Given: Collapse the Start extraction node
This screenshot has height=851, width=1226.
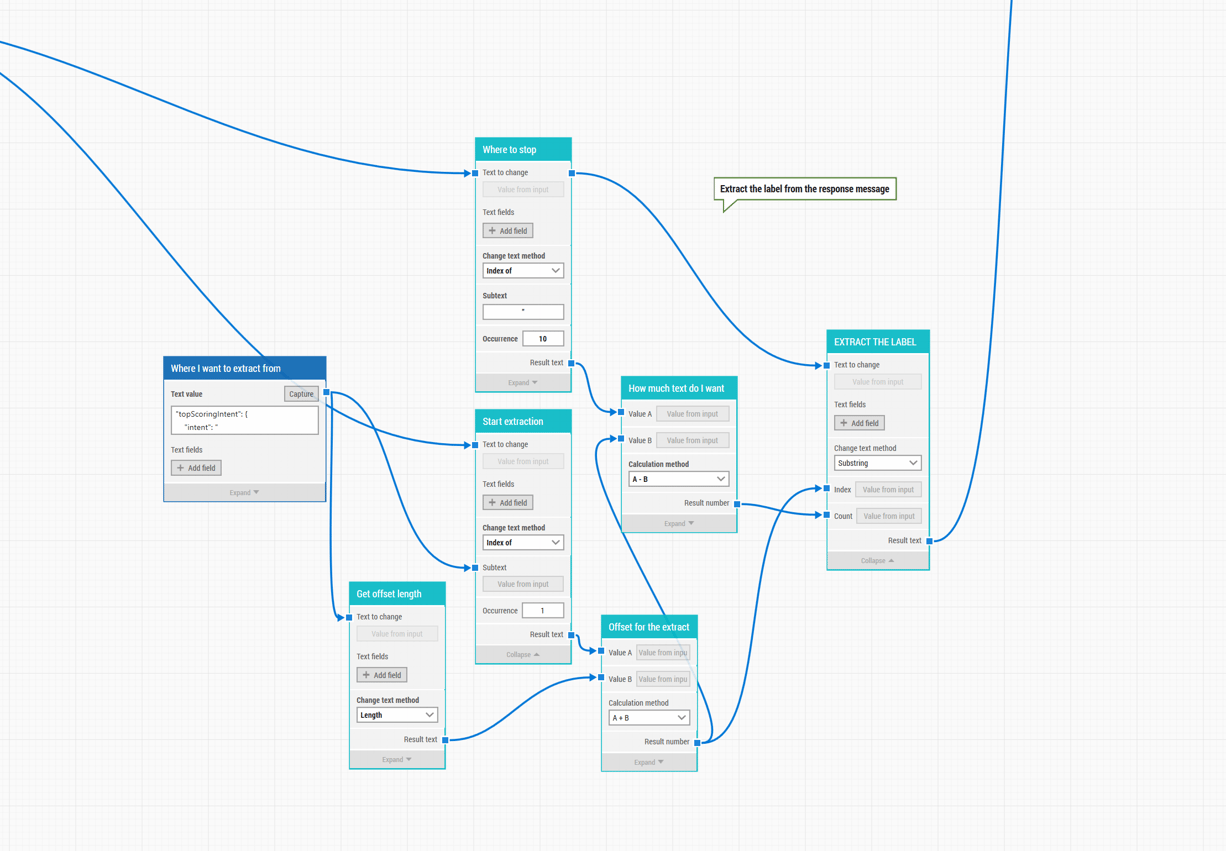Looking at the screenshot, I should [x=522, y=654].
